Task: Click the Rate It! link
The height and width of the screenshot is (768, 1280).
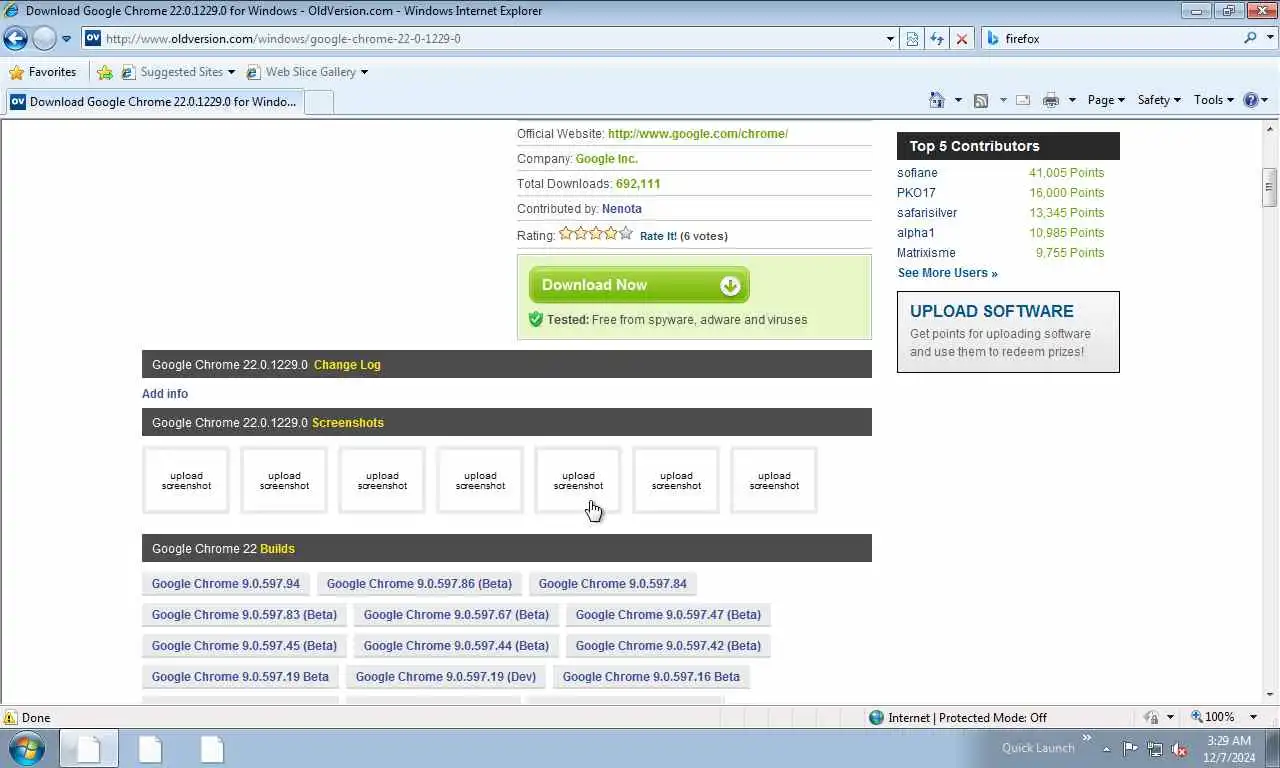Action: (658, 236)
